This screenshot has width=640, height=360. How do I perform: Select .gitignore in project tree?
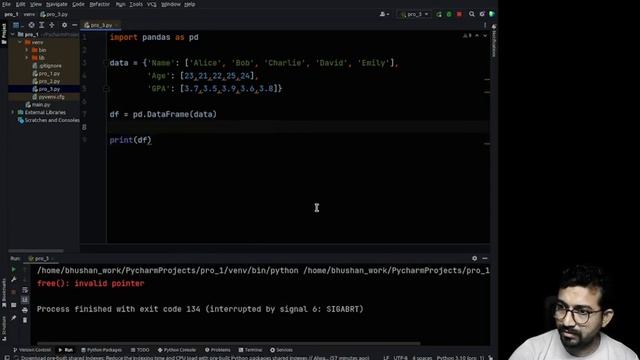tap(47, 66)
